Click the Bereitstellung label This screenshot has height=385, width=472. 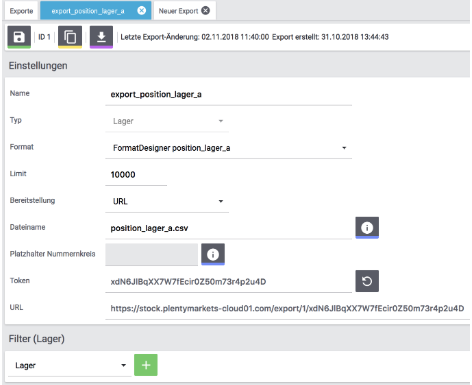[32, 200]
